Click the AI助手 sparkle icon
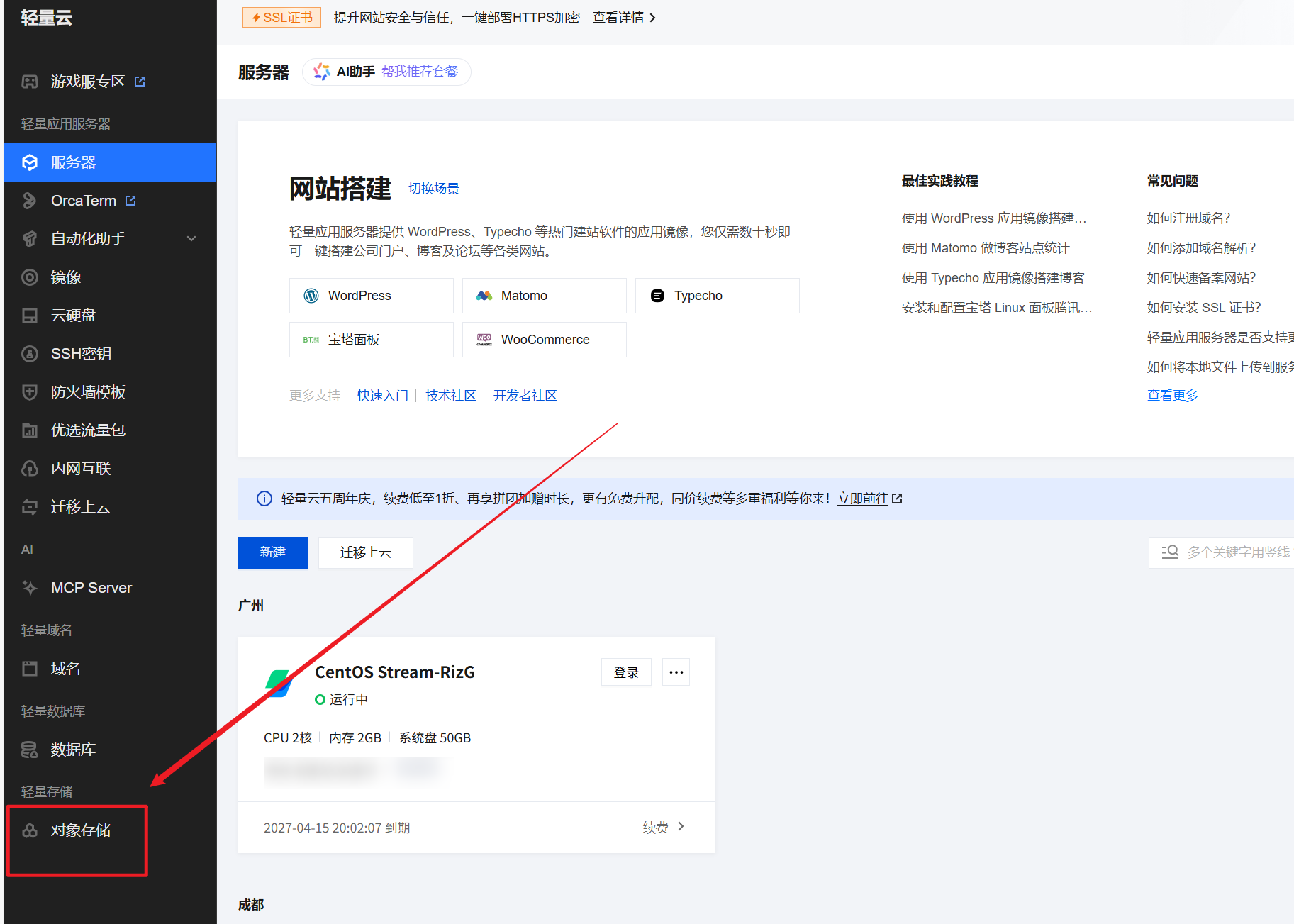 click(322, 72)
